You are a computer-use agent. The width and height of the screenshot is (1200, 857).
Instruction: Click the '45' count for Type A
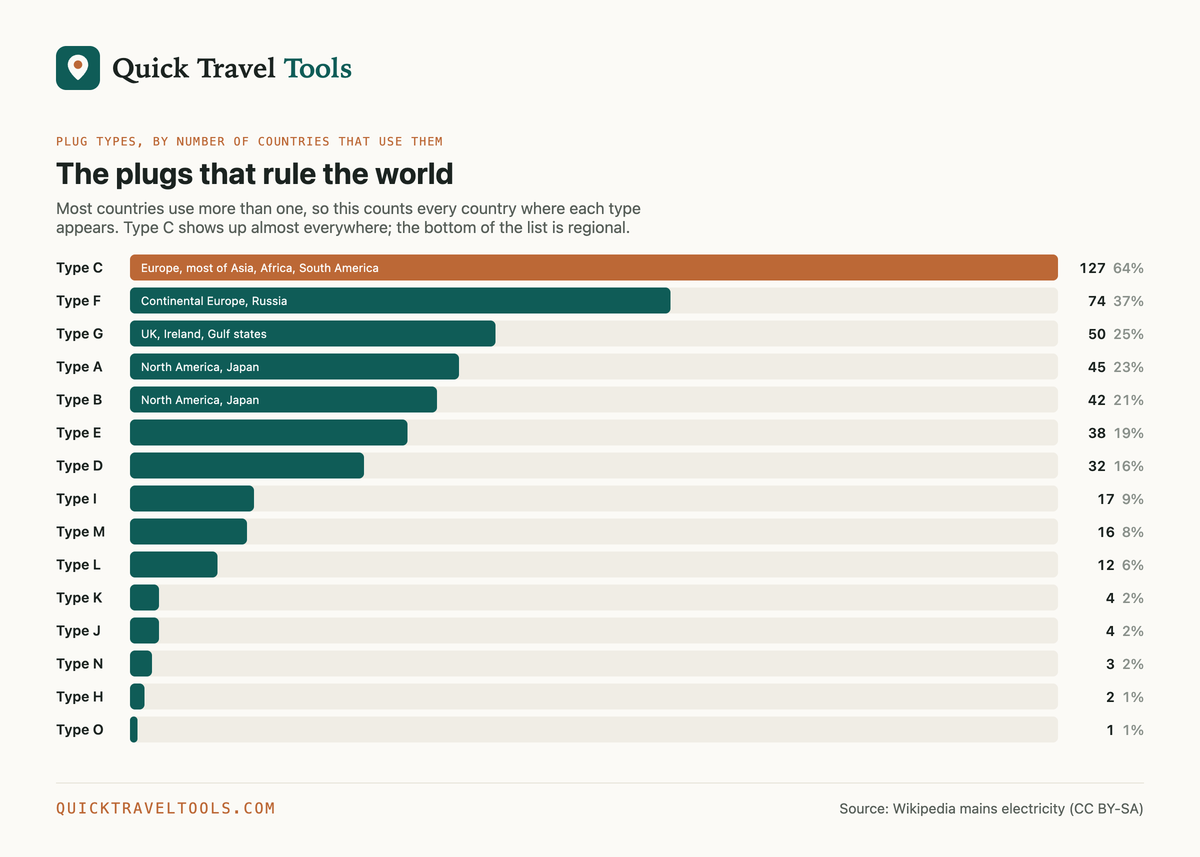pyautogui.click(x=1097, y=367)
